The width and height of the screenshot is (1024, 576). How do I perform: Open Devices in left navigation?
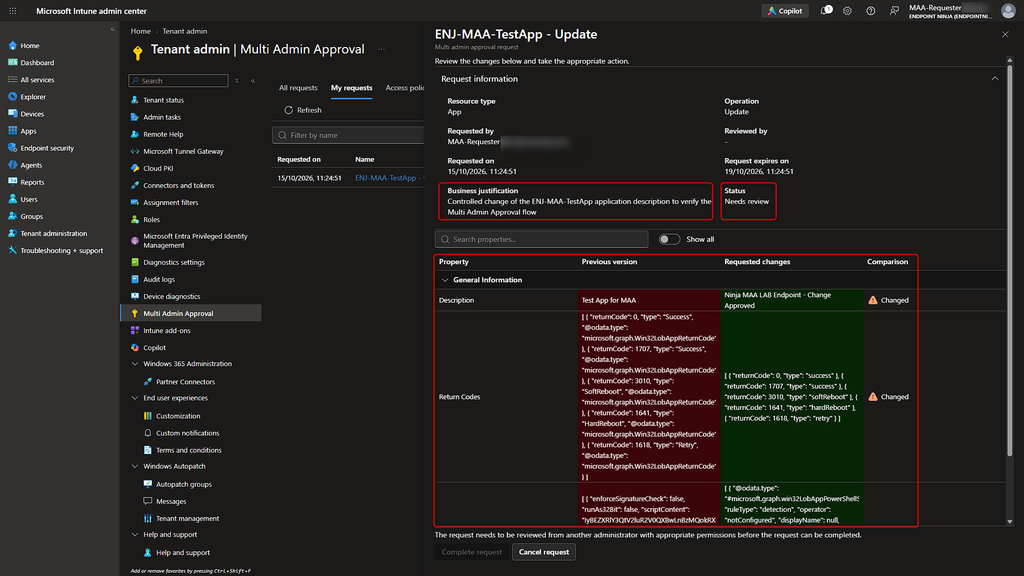coord(32,114)
